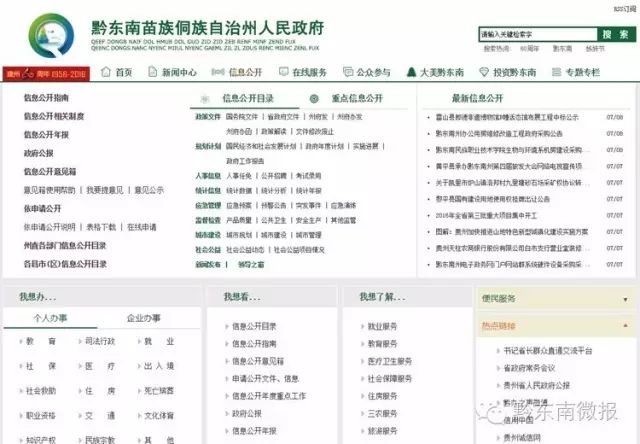Open 信息公开年报 in left list

coord(46,135)
